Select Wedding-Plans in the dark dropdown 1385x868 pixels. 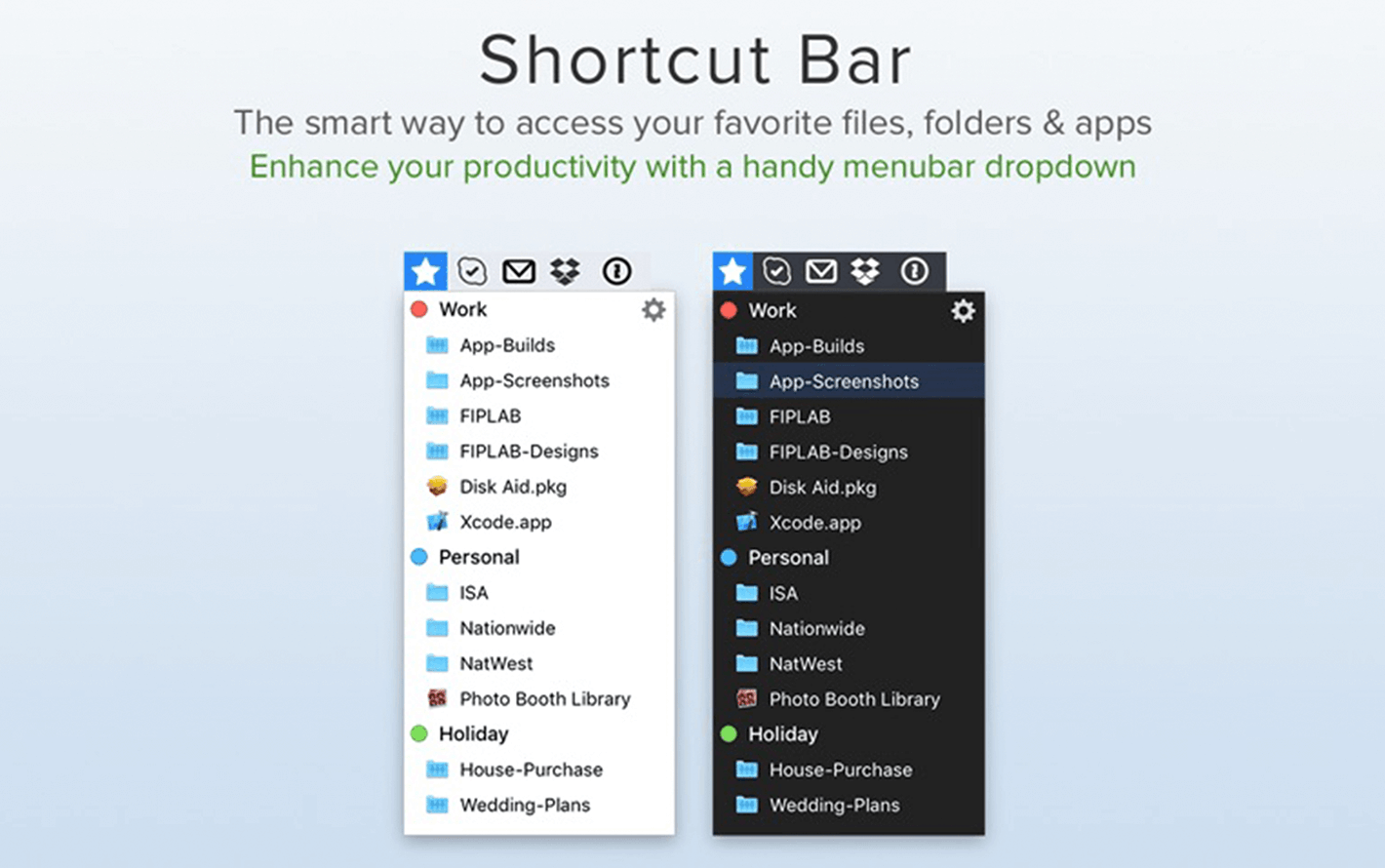pos(849,805)
